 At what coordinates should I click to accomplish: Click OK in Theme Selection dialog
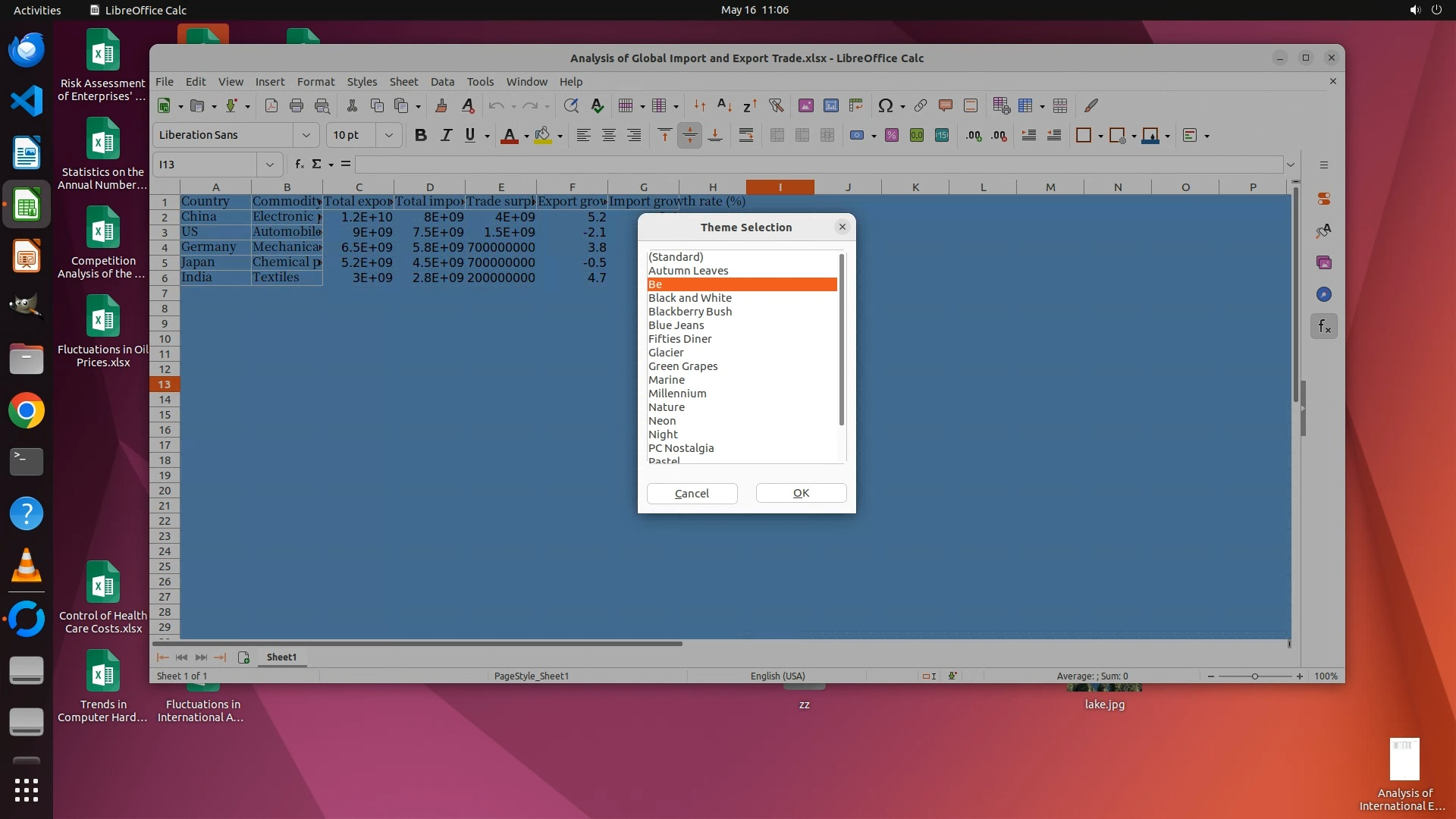[801, 494]
